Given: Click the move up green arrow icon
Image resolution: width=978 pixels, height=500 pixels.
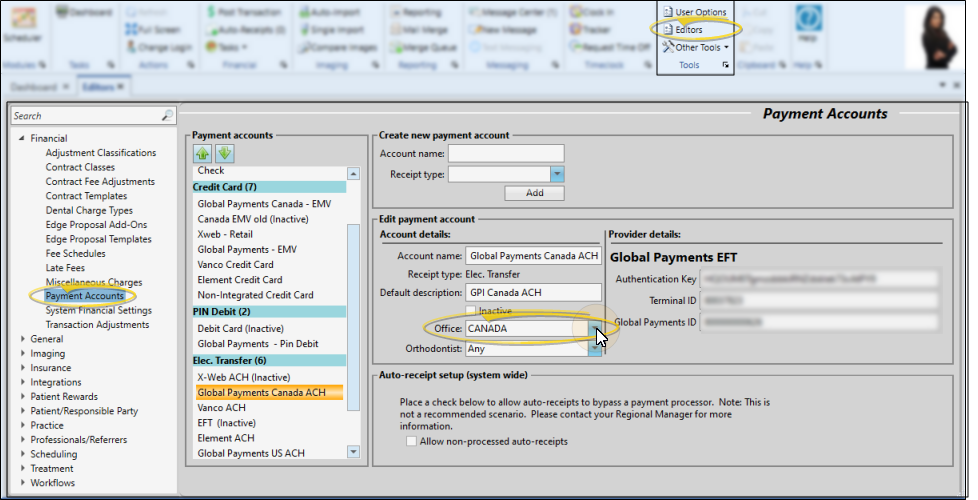Looking at the screenshot, I should [x=202, y=153].
